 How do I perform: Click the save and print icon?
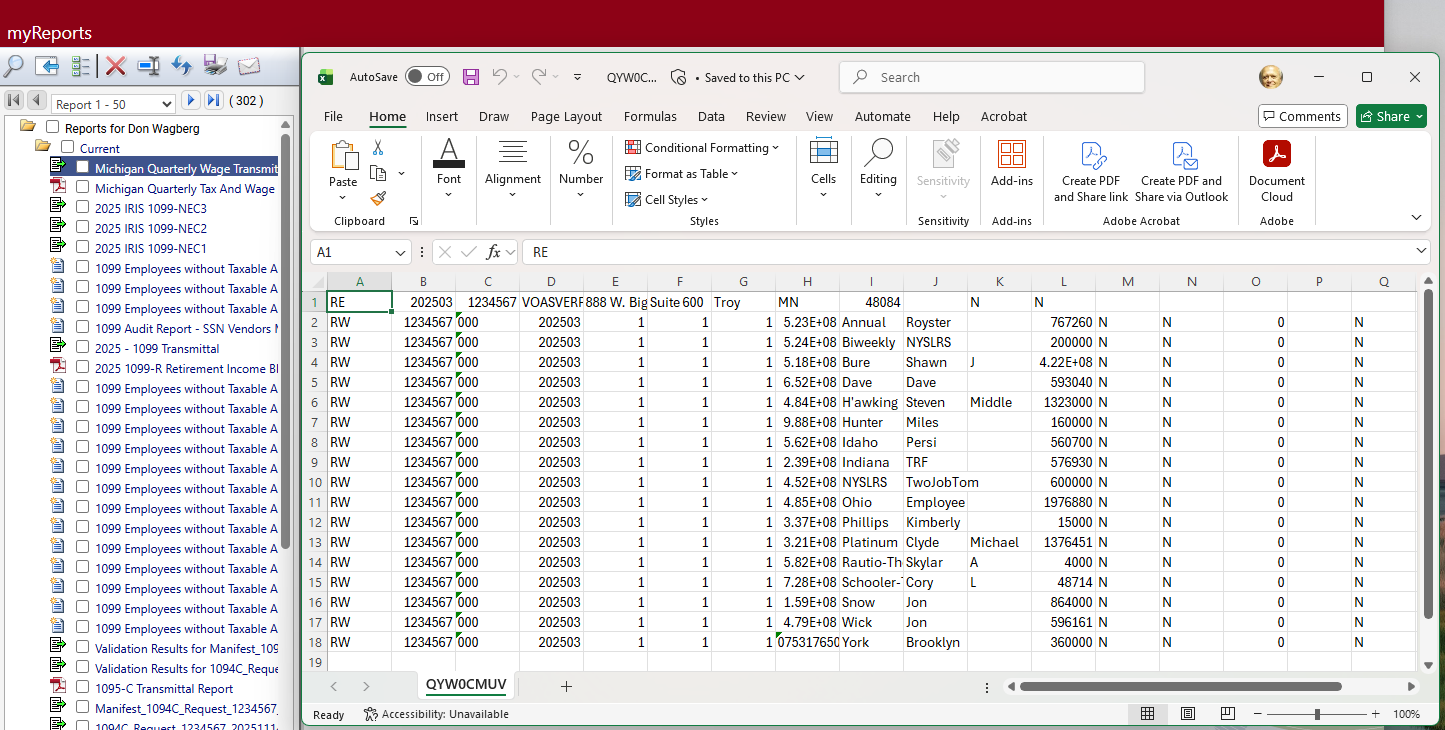[215, 67]
